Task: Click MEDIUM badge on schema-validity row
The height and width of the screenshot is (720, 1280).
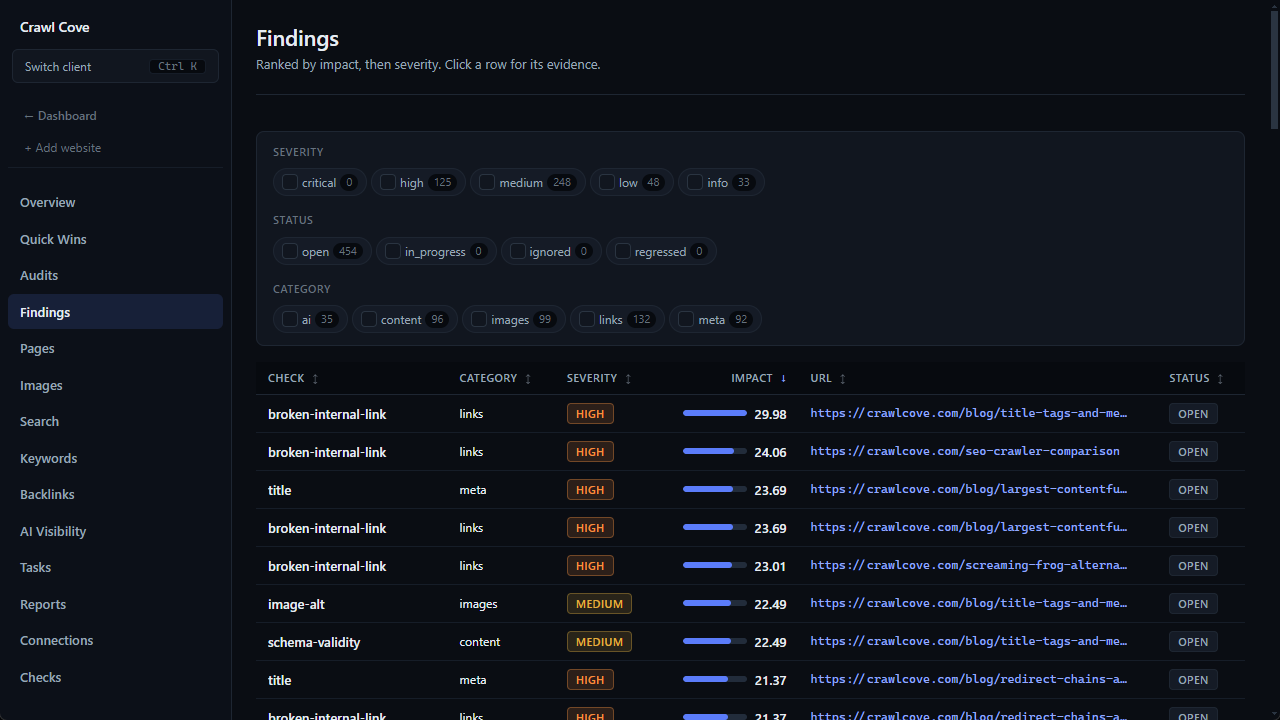Action: (599, 642)
